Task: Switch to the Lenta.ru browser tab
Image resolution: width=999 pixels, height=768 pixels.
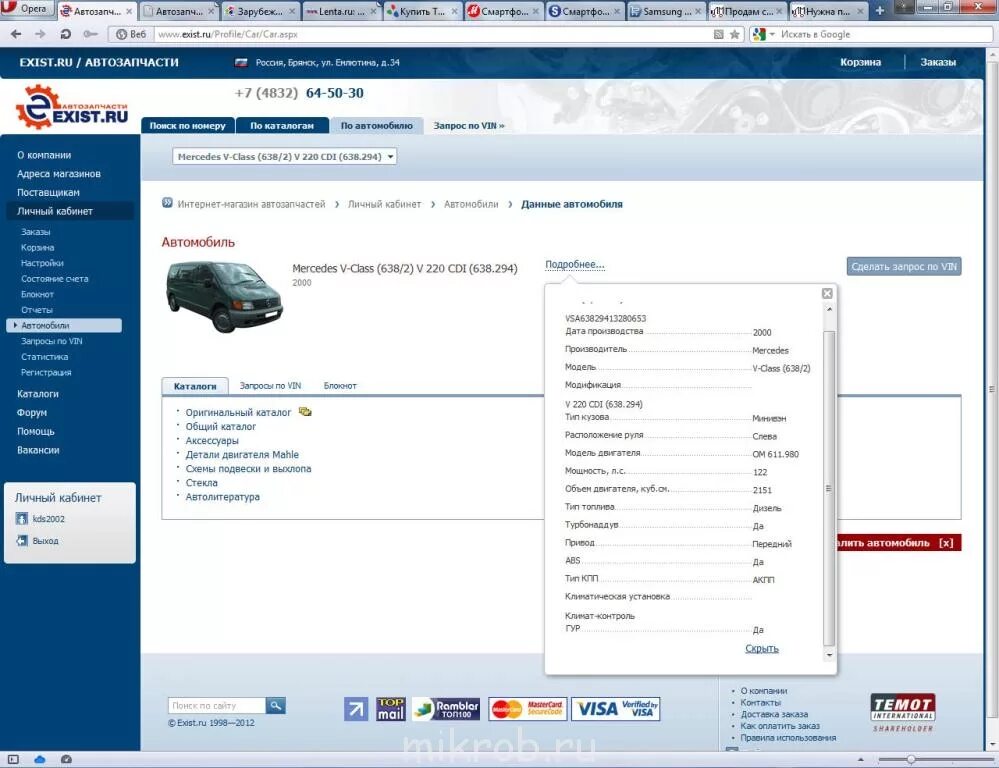Action: pos(341,11)
